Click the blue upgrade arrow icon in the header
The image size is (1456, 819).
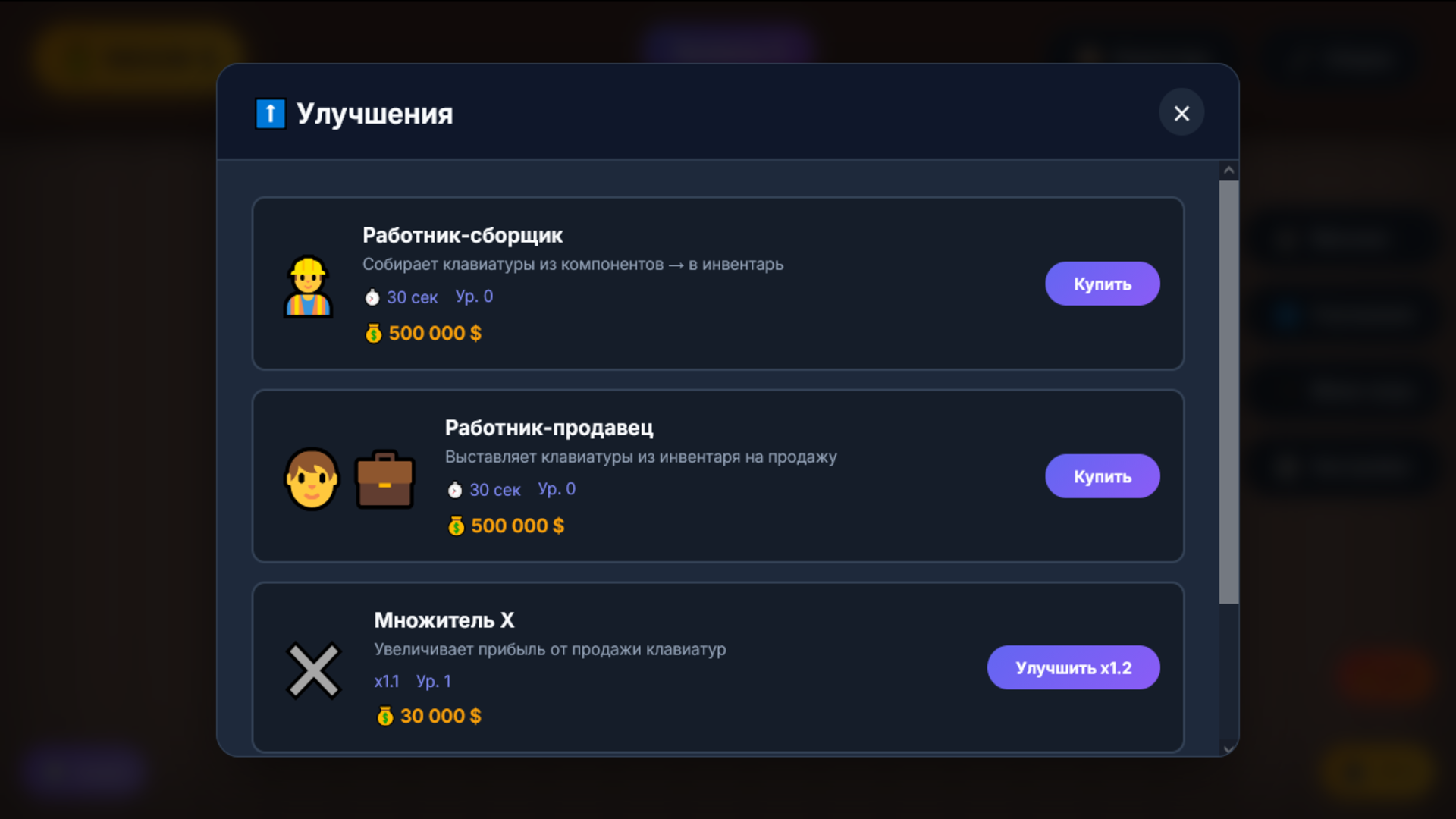(x=270, y=112)
